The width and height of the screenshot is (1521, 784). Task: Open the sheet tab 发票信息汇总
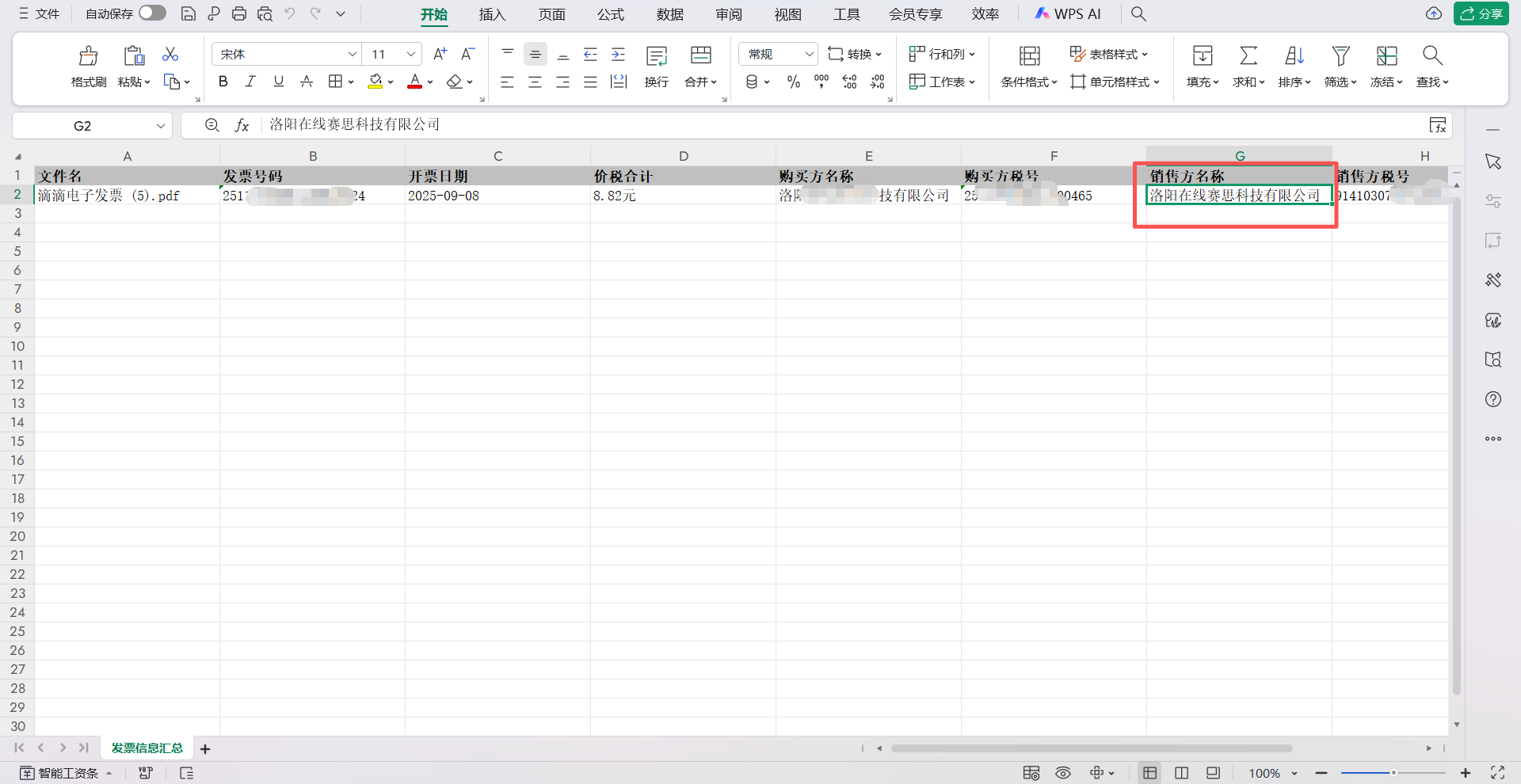coord(147,748)
